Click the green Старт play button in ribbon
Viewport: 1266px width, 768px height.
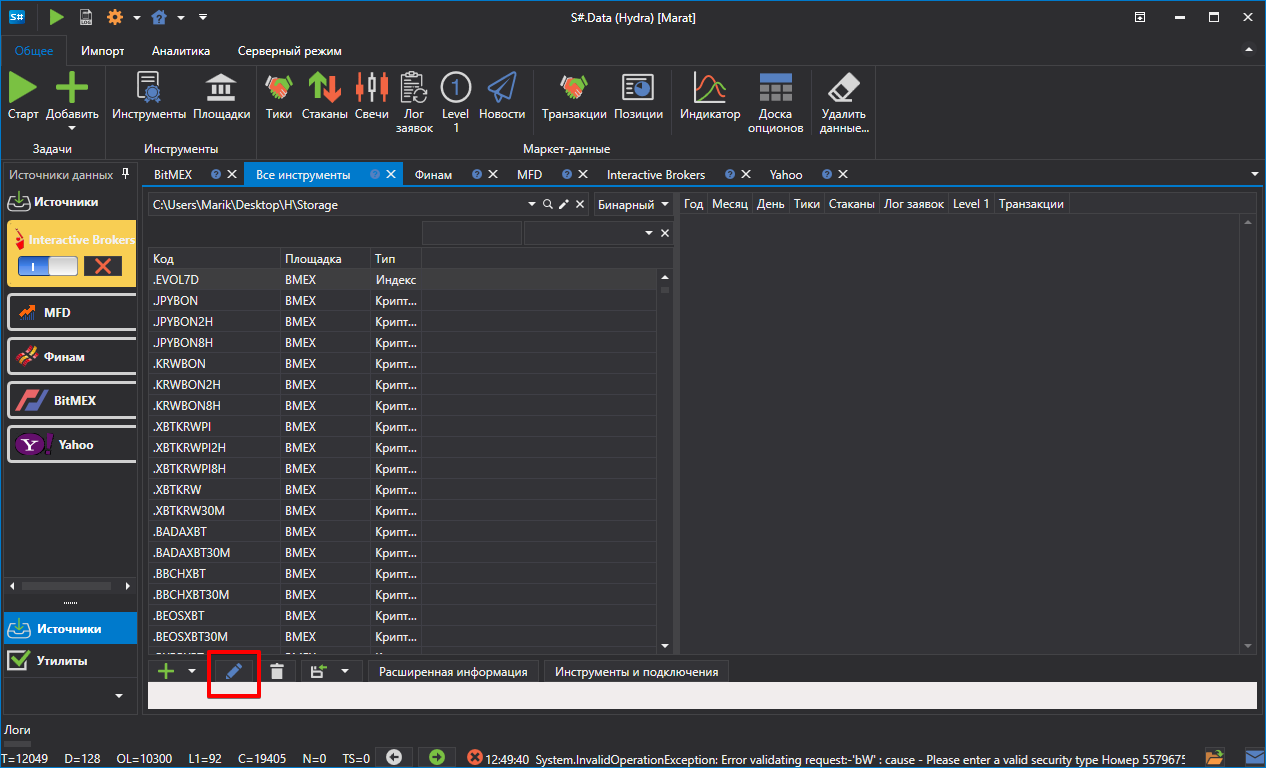pyautogui.click(x=23, y=87)
